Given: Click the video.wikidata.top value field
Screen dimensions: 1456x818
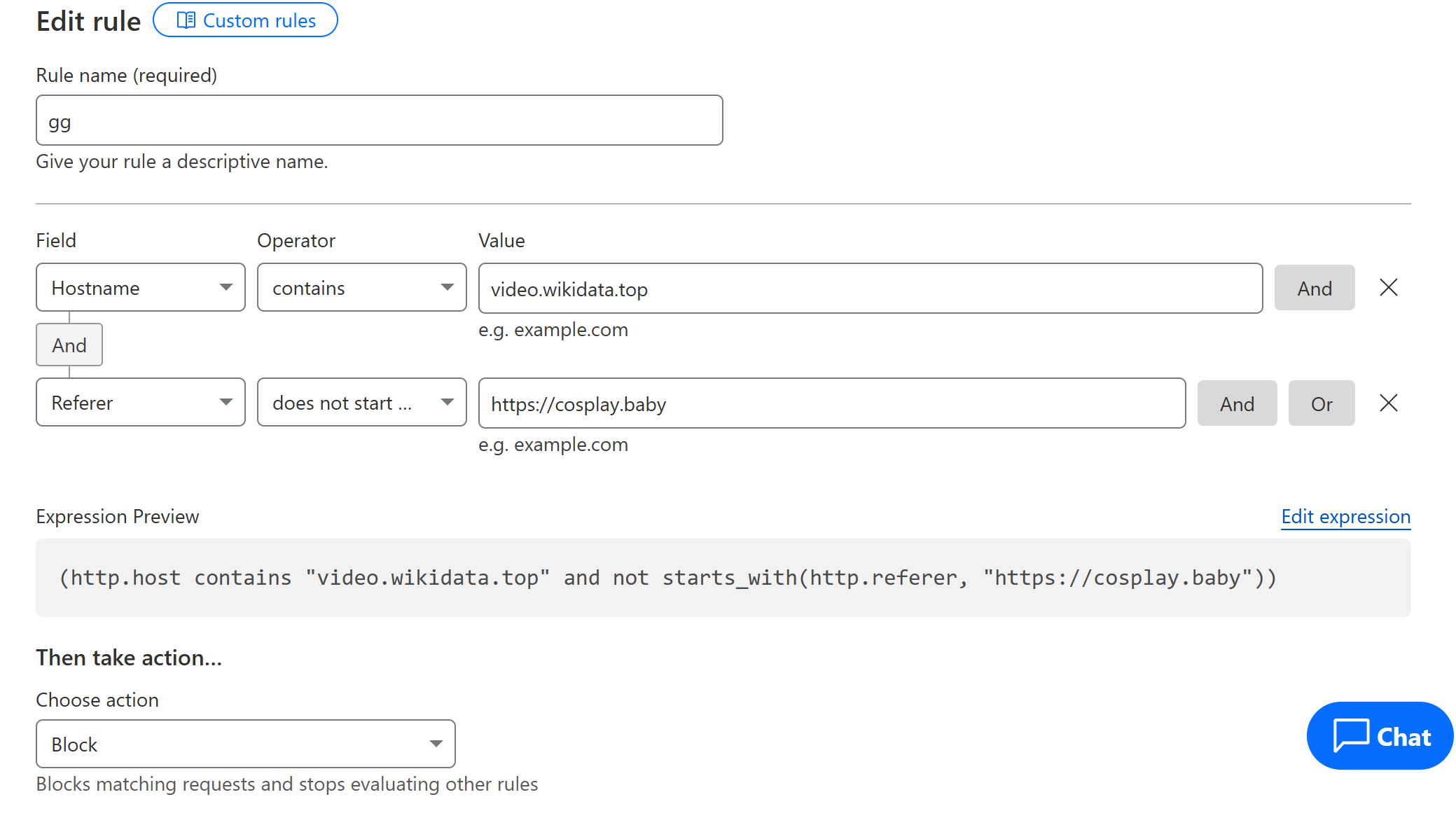Looking at the screenshot, I should point(870,289).
